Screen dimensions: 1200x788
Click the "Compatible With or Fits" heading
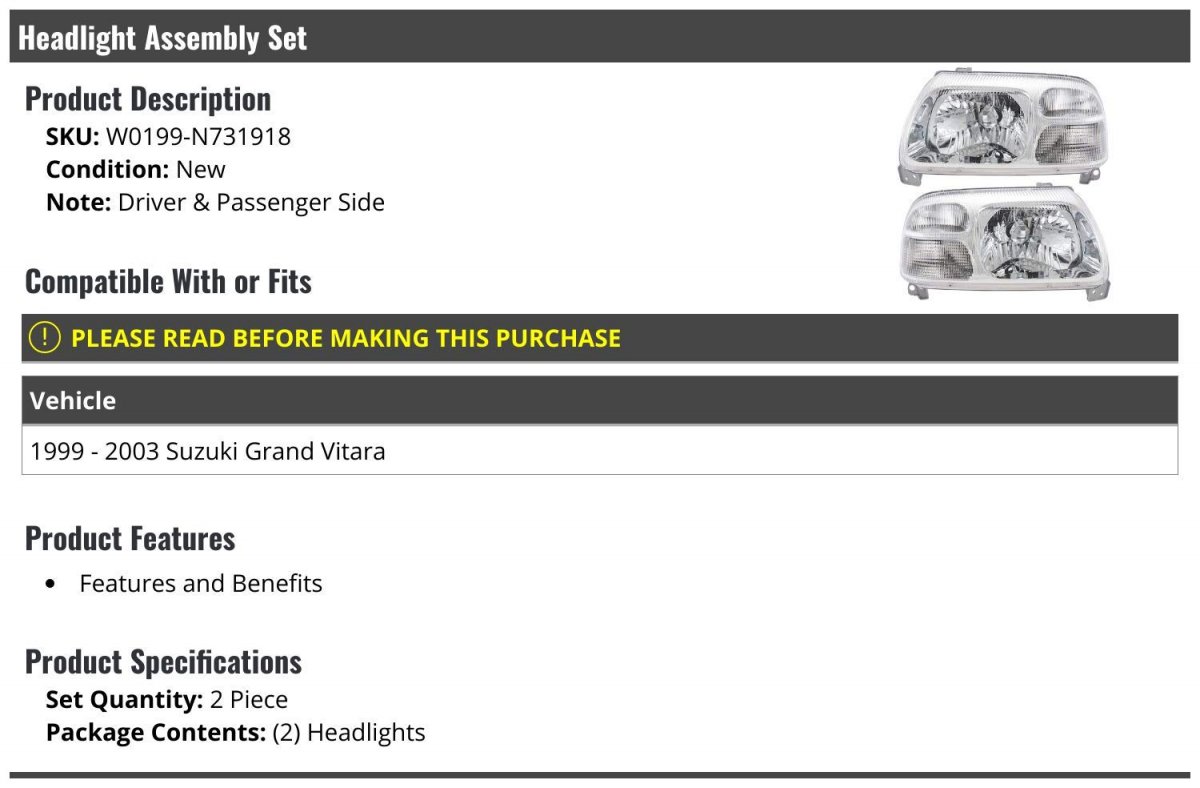coord(168,282)
